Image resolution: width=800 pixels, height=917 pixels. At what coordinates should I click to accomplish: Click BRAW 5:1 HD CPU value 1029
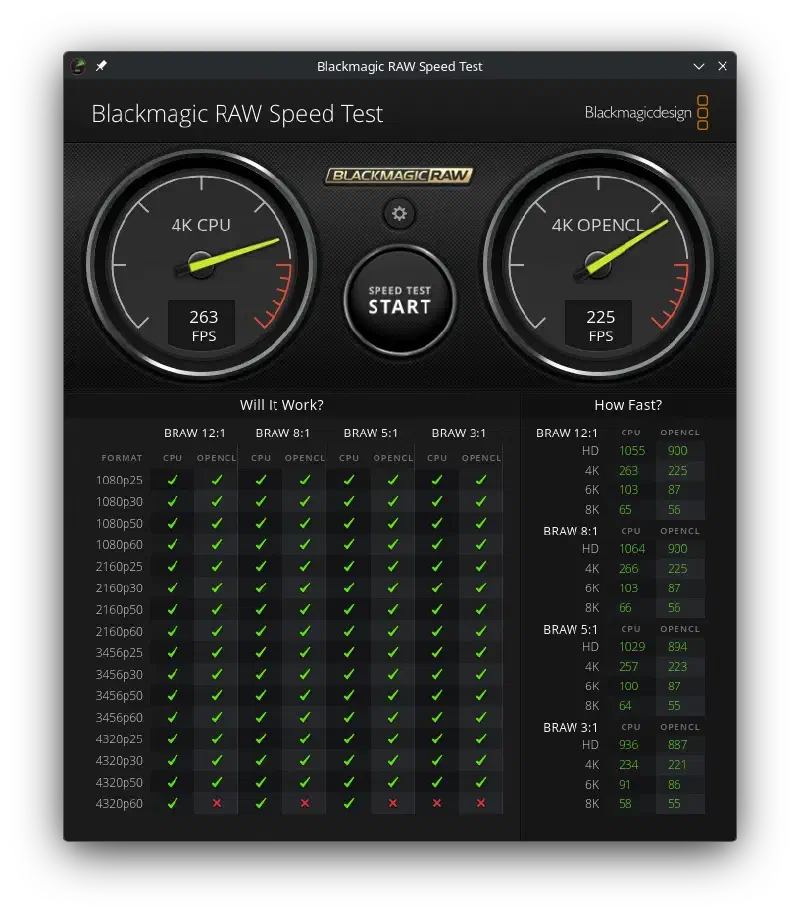[632, 646]
